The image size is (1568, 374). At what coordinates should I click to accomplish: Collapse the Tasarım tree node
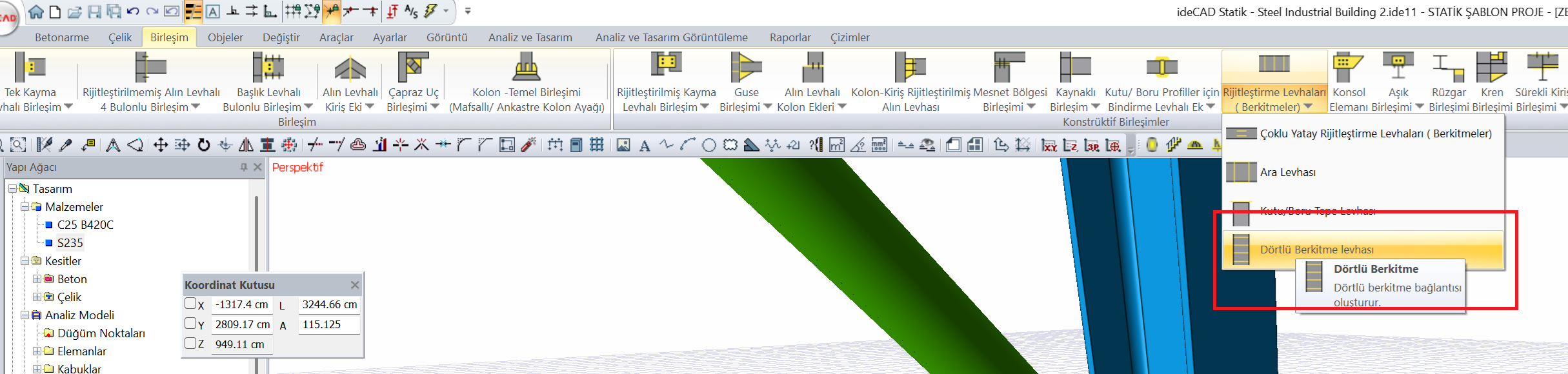point(12,188)
